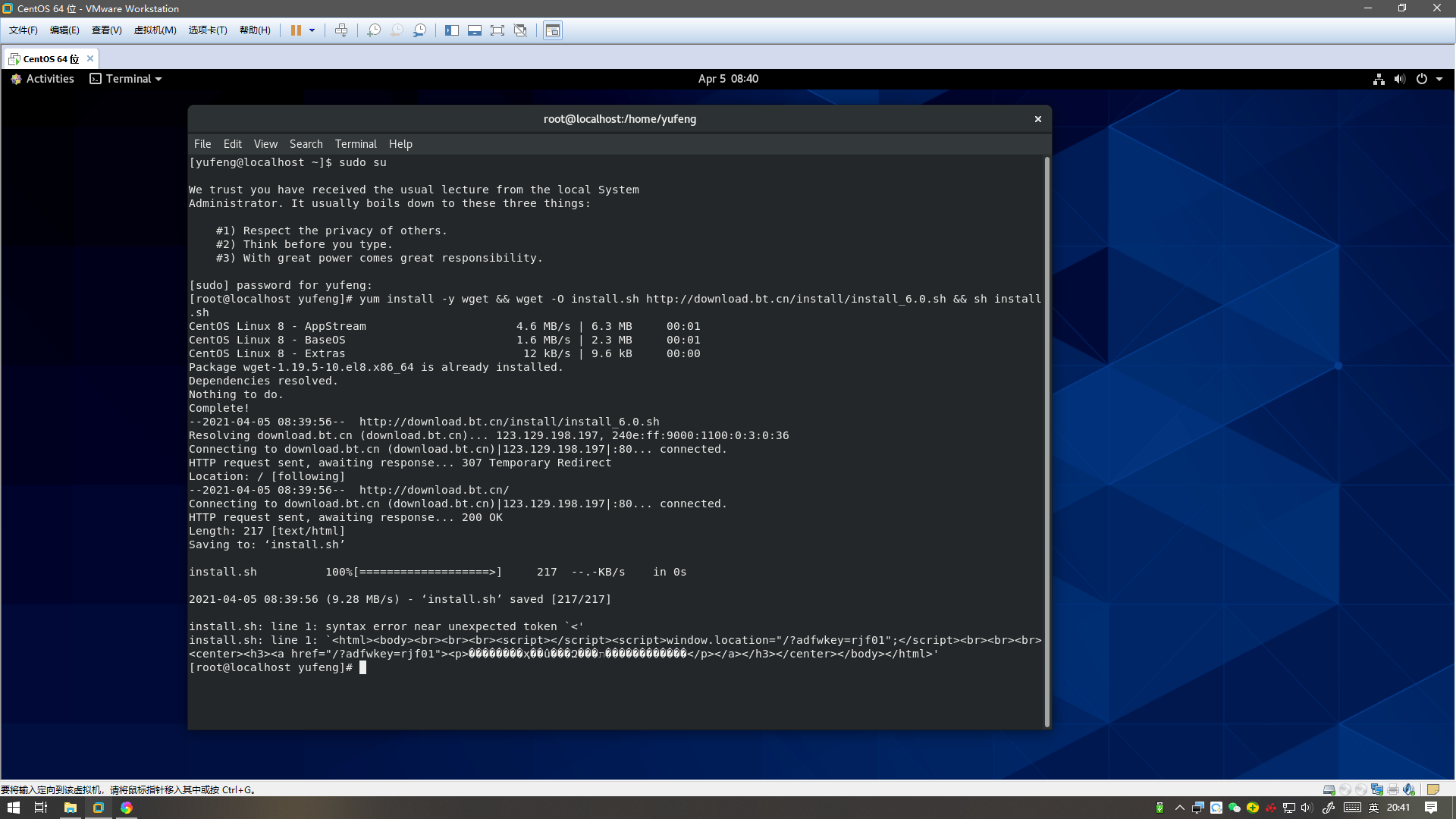The width and height of the screenshot is (1456, 819).
Task: Click the Windows taskbar clock 20:41
Action: coord(1398,808)
